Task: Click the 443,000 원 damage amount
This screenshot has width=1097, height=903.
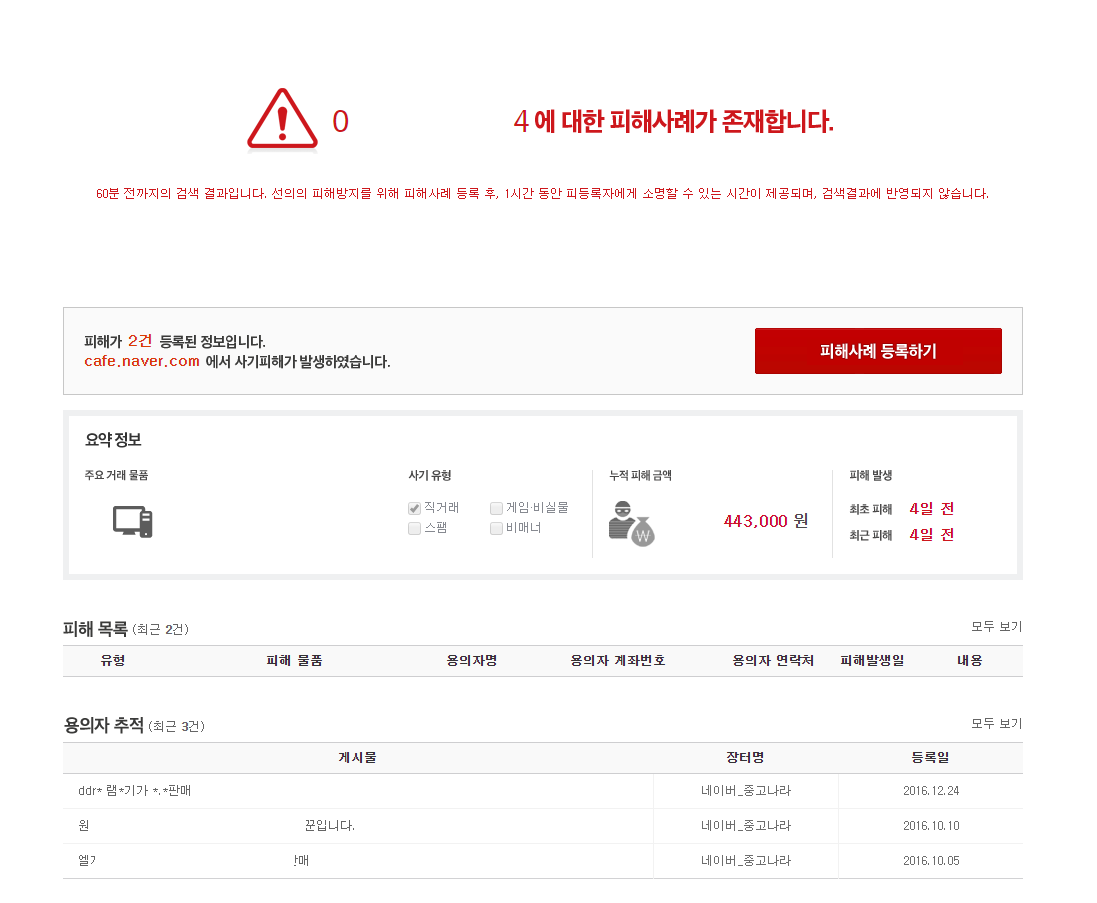Action: click(x=766, y=521)
